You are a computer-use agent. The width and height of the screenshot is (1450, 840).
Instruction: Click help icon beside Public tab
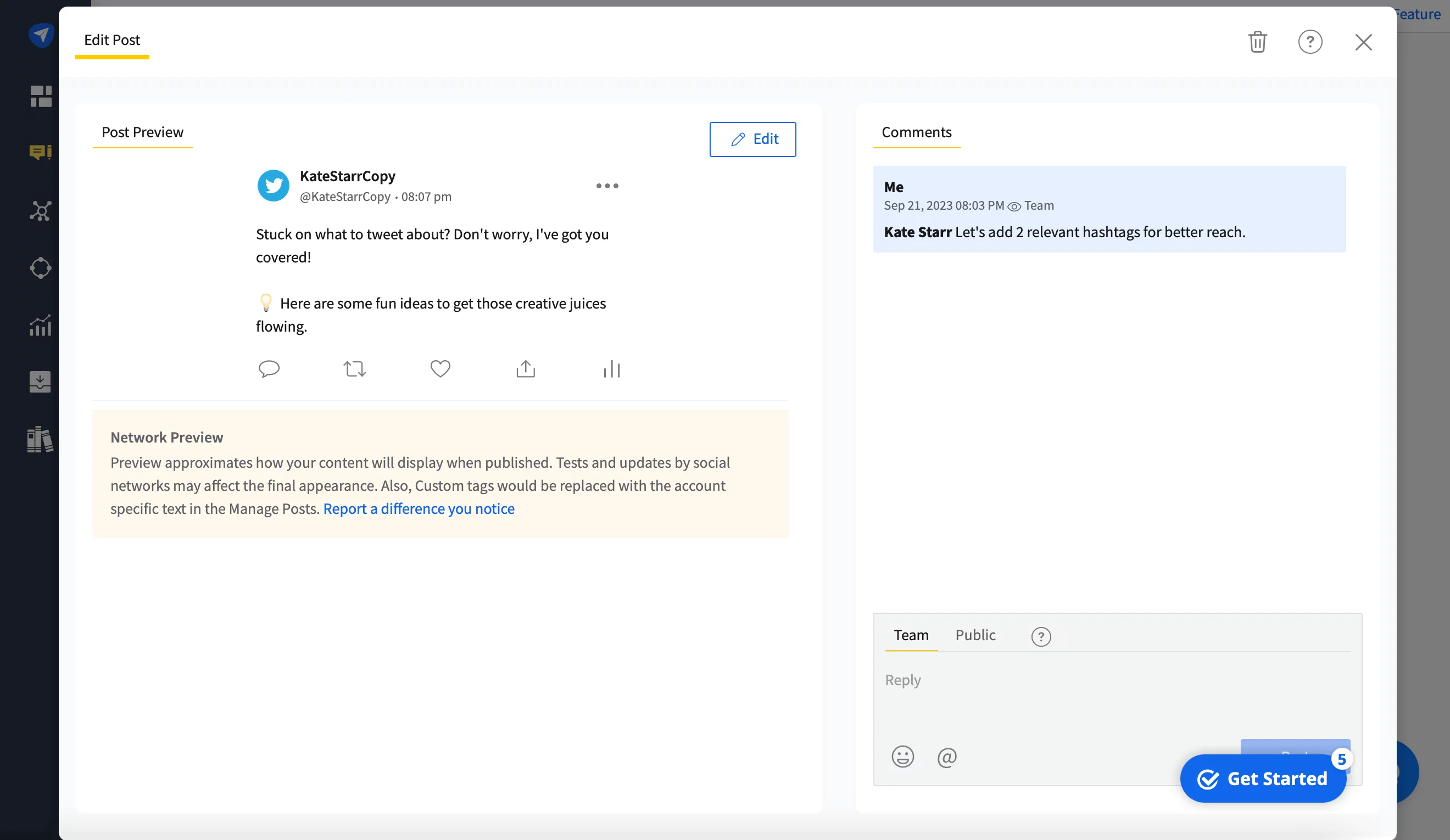[x=1040, y=636]
